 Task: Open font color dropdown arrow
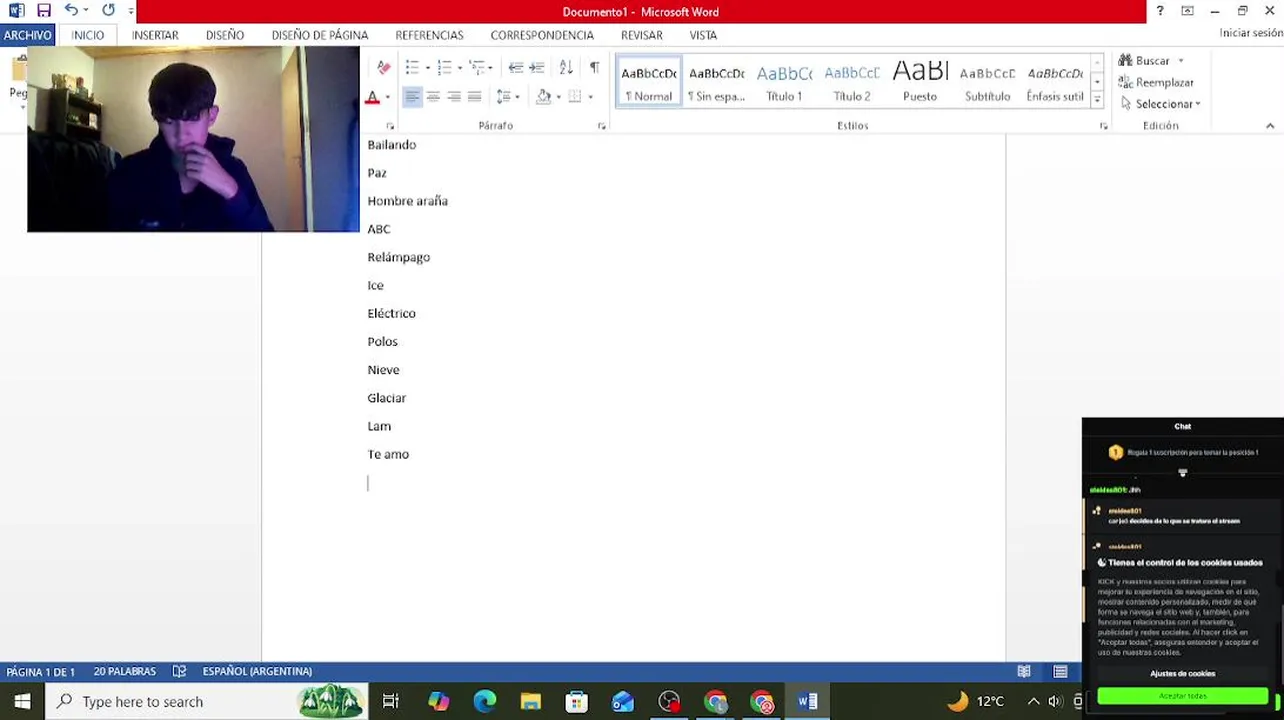[x=388, y=97]
